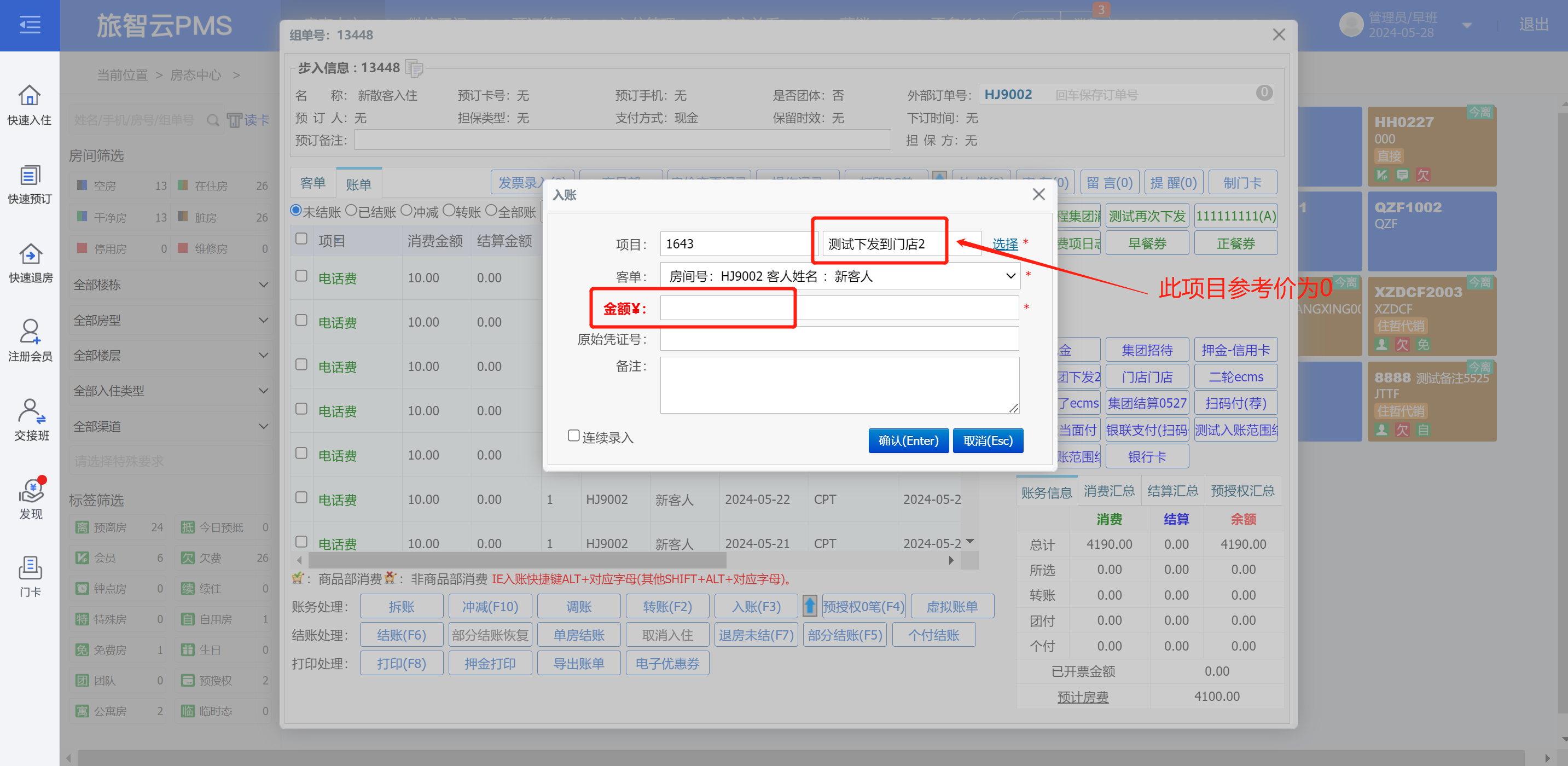Viewport: 1568px width, 766px height.
Task: Click 取消(Esc) button
Action: tap(988, 440)
